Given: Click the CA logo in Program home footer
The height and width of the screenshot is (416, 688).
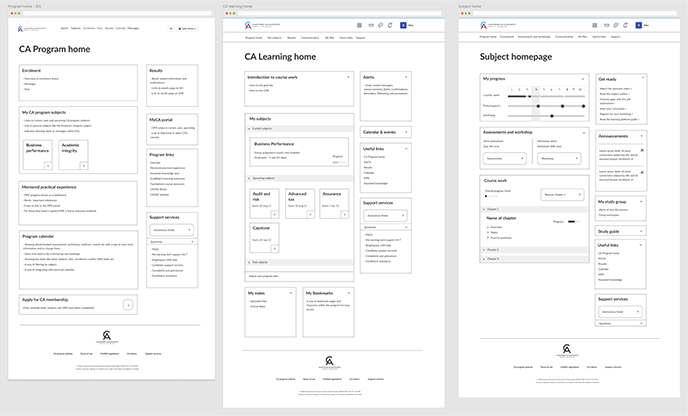Looking at the screenshot, I should click(x=105, y=335).
